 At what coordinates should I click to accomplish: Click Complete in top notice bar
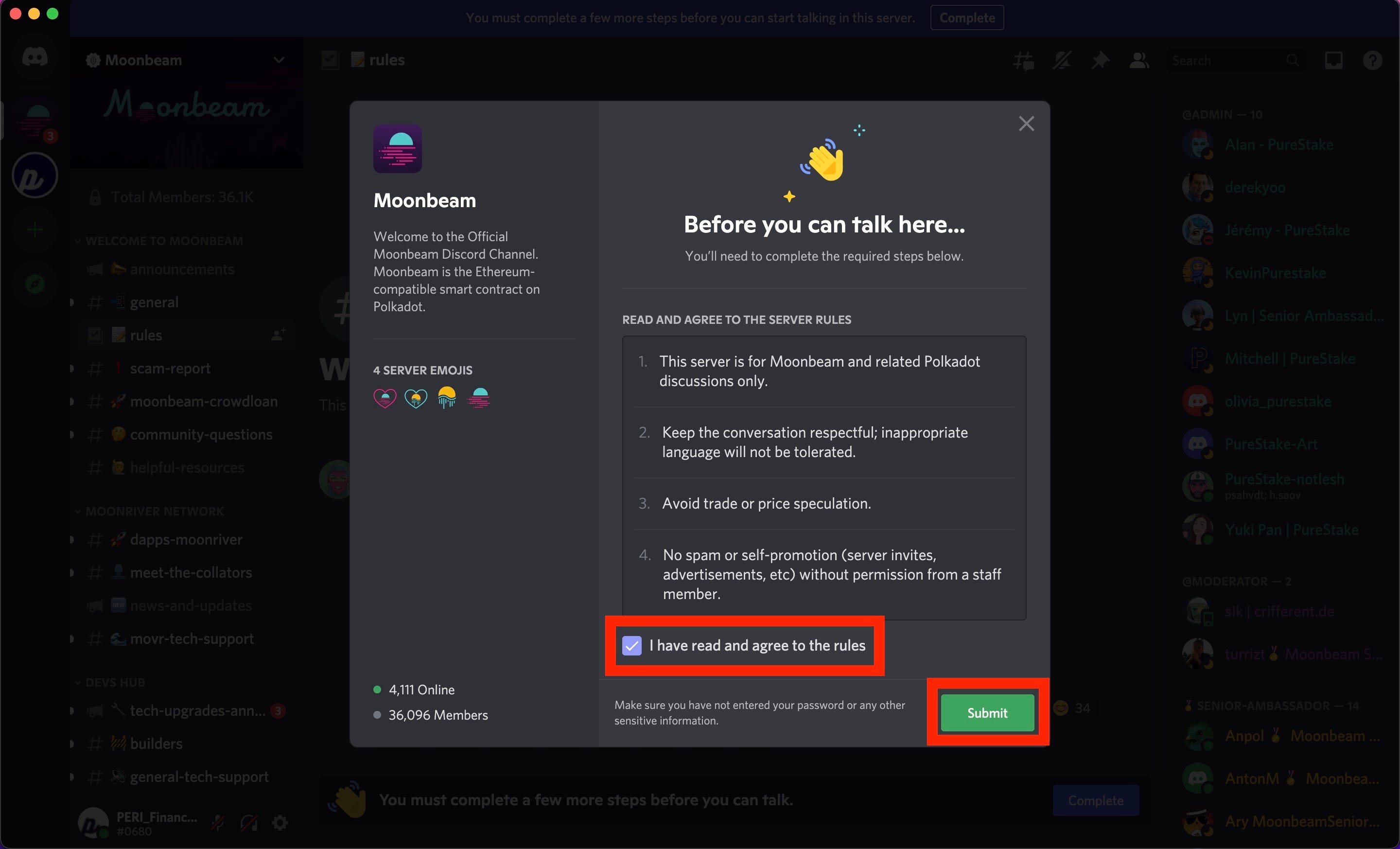pos(967,18)
